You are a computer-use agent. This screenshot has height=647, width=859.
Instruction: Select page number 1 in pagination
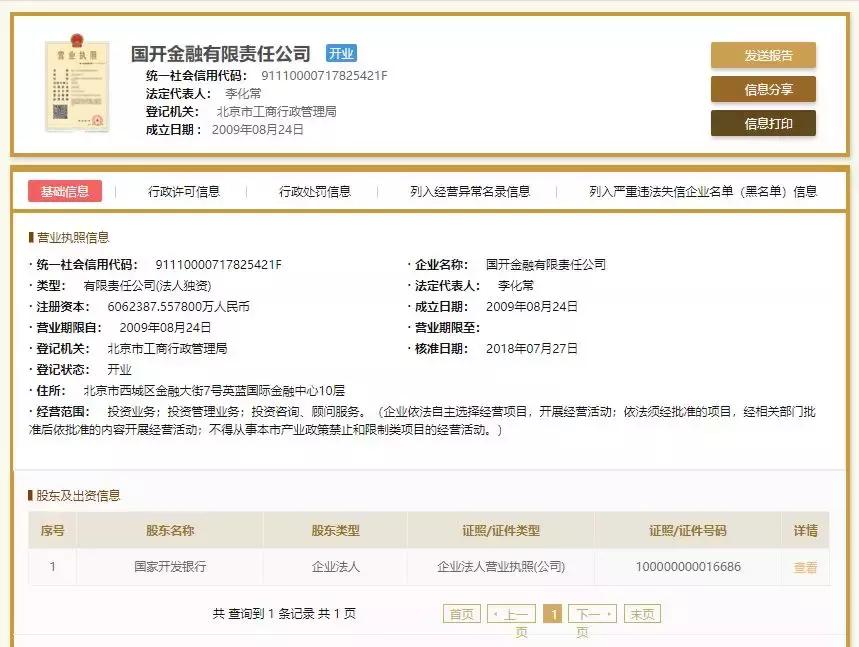[553, 613]
